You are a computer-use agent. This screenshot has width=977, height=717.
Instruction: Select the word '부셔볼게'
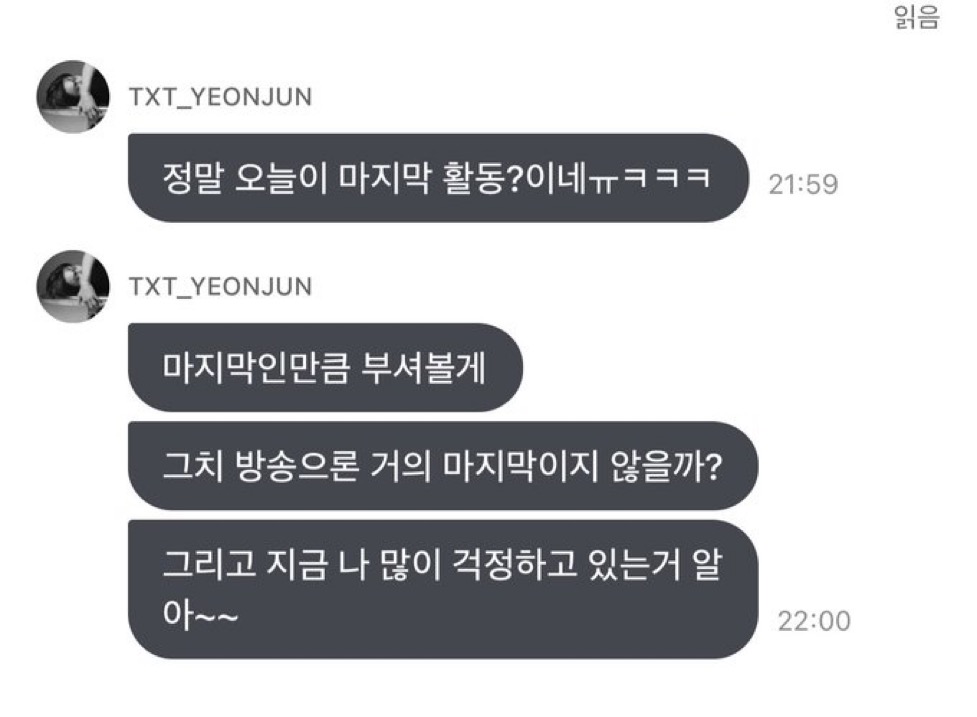point(424,368)
